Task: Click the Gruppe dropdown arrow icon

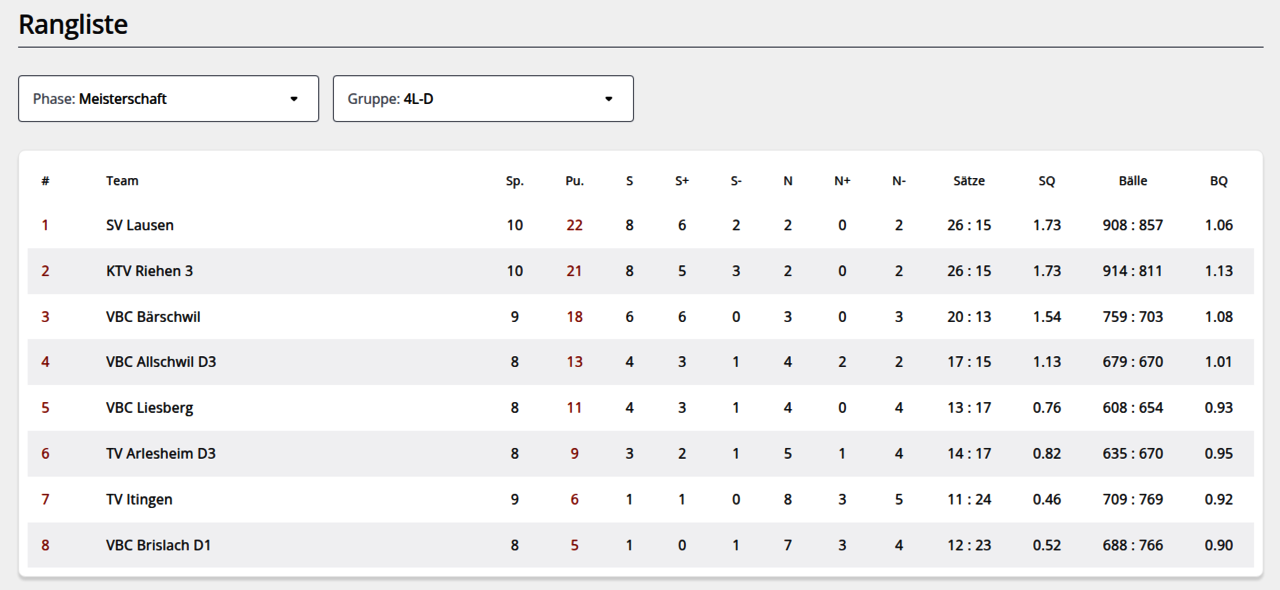Action: pyautogui.click(x=609, y=99)
